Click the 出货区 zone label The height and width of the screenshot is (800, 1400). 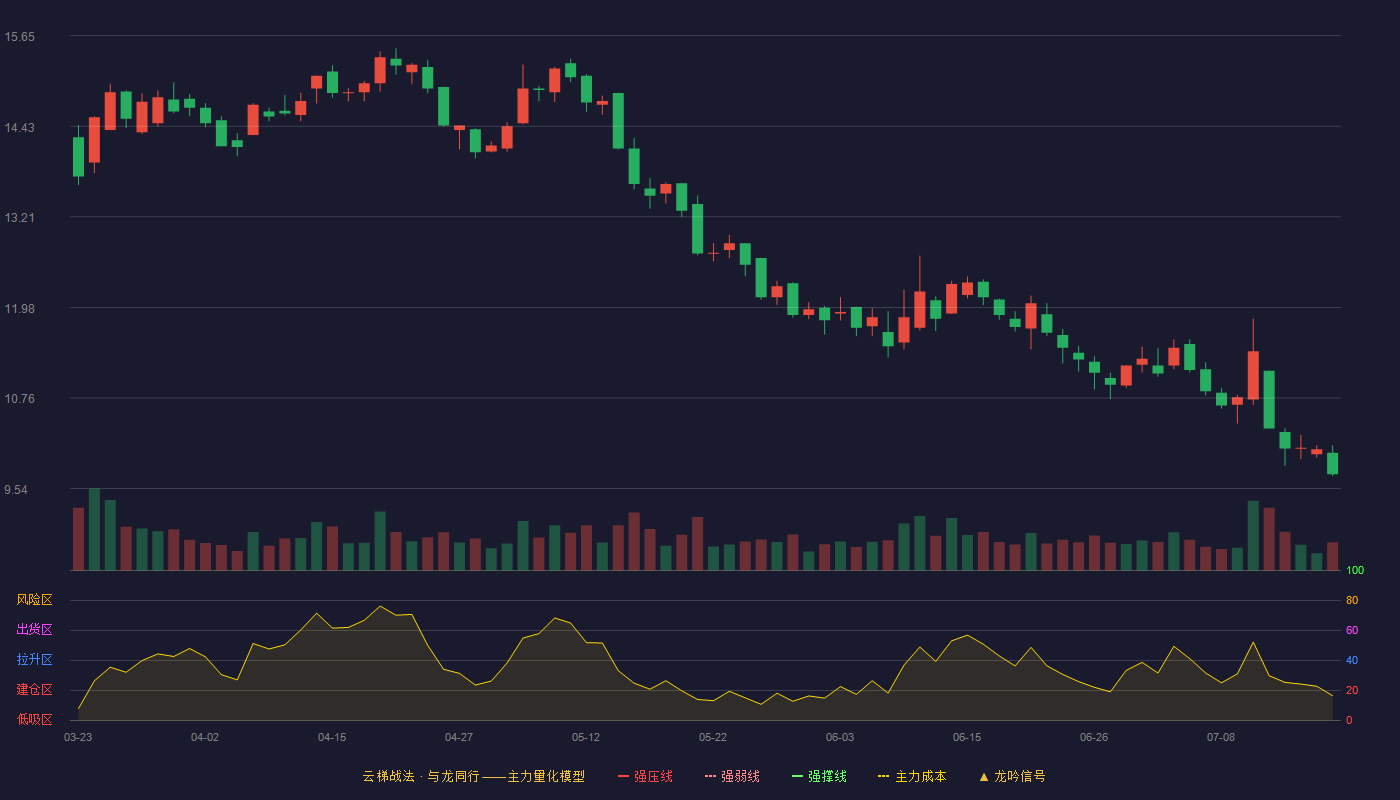(x=34, y=630)
